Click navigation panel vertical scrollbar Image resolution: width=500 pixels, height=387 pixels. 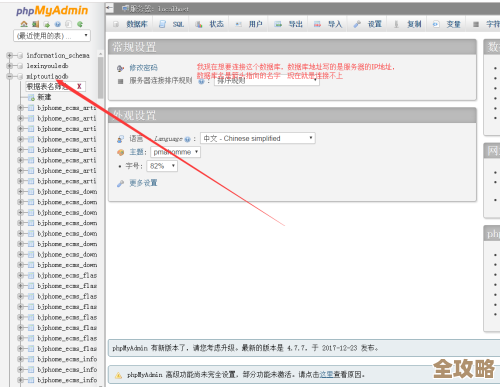[x=101, y=77]
